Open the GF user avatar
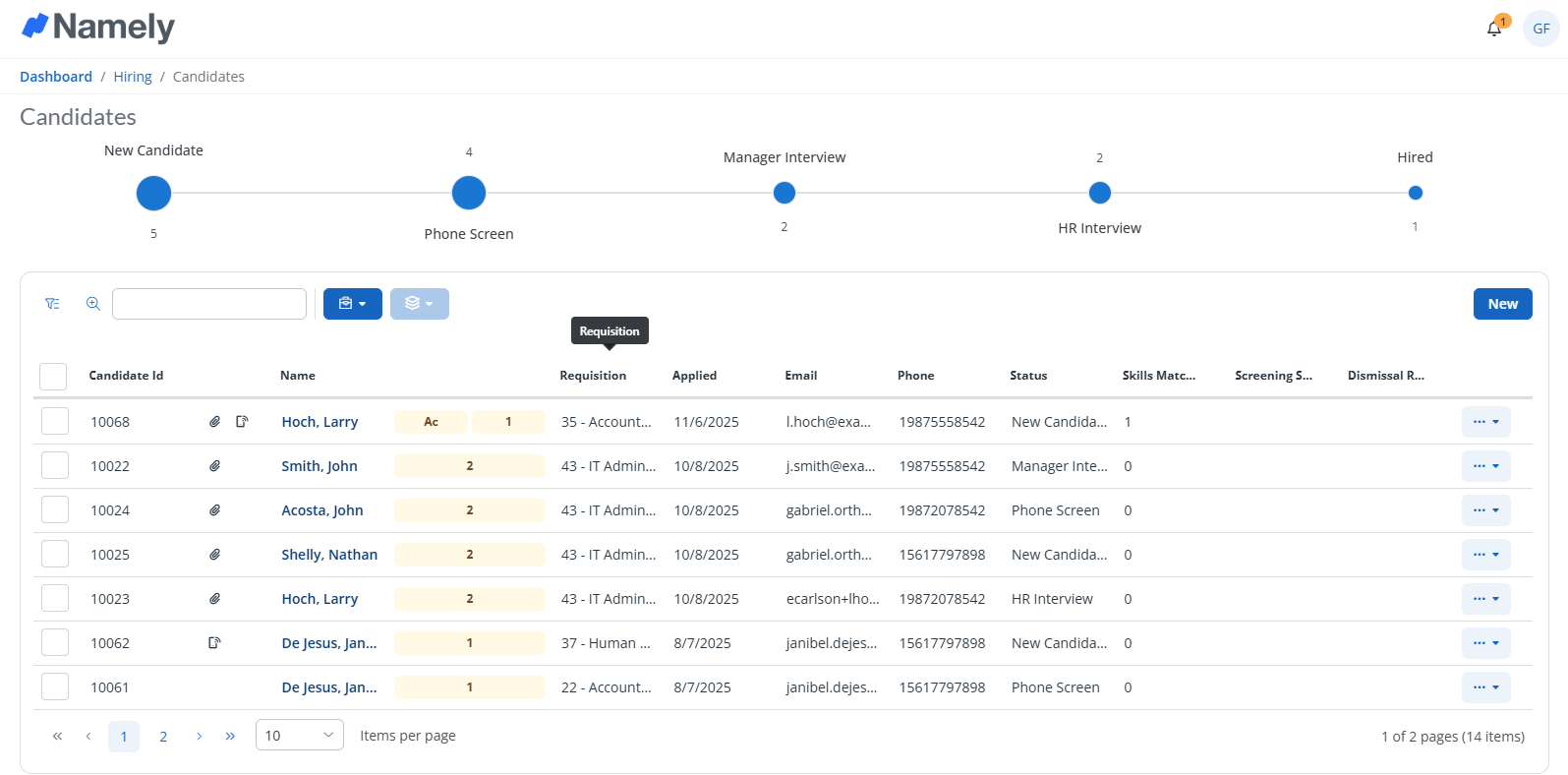The image size is (1568, 775). pyautogui.click(x=1540, y=29)
